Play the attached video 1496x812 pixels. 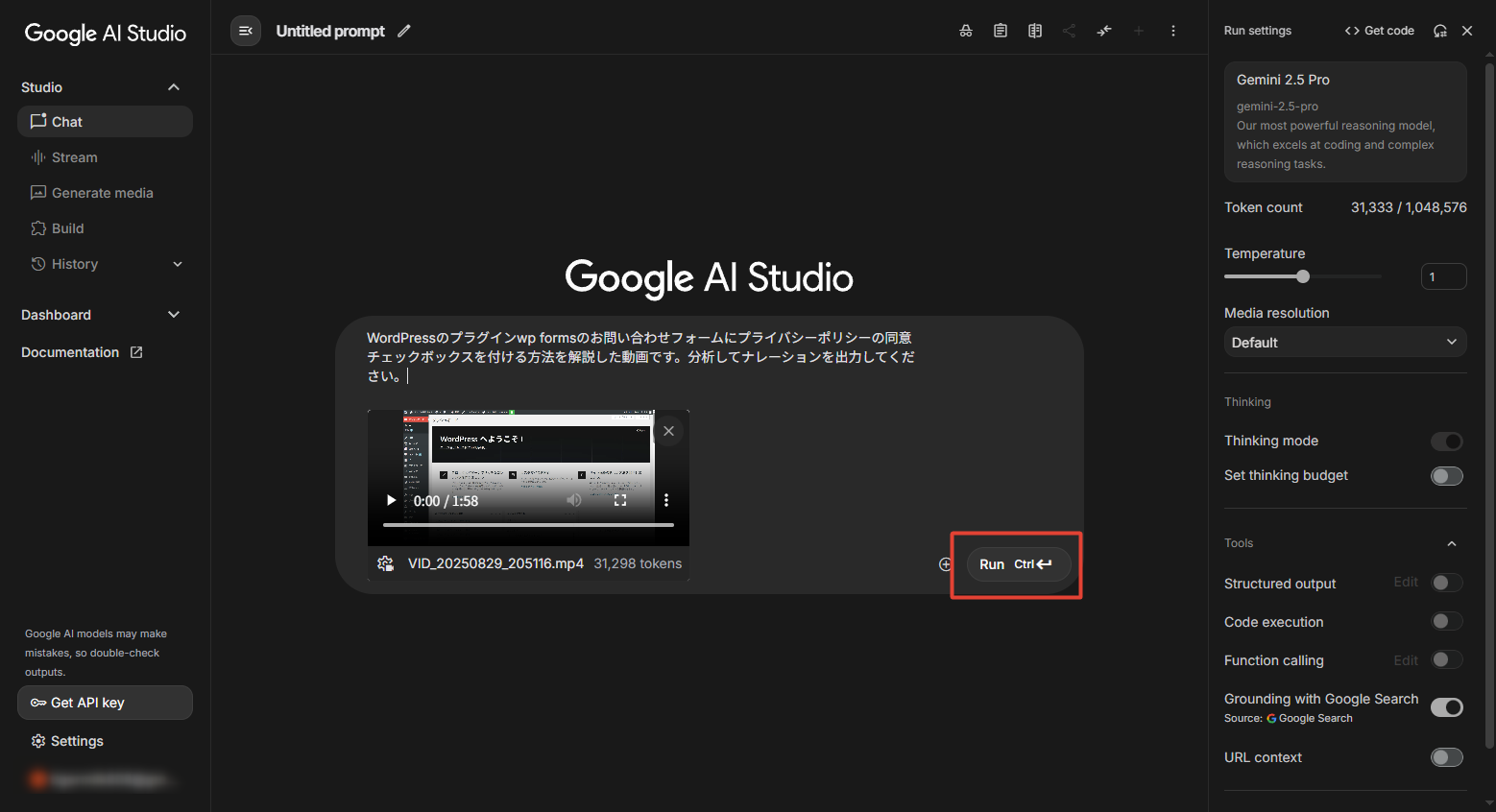tap(391, 500)
